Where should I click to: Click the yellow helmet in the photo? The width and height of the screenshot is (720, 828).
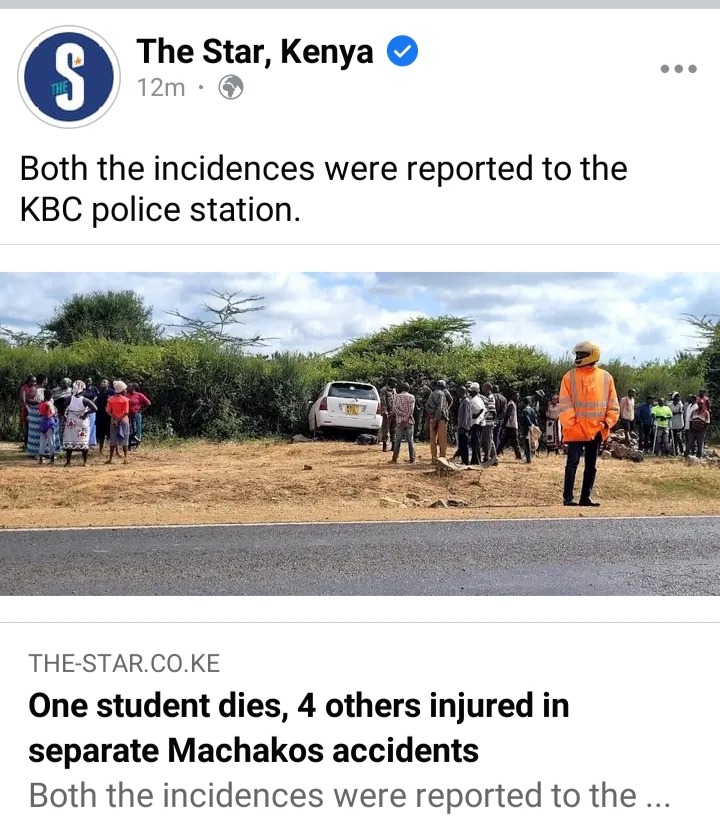[586, 353]
